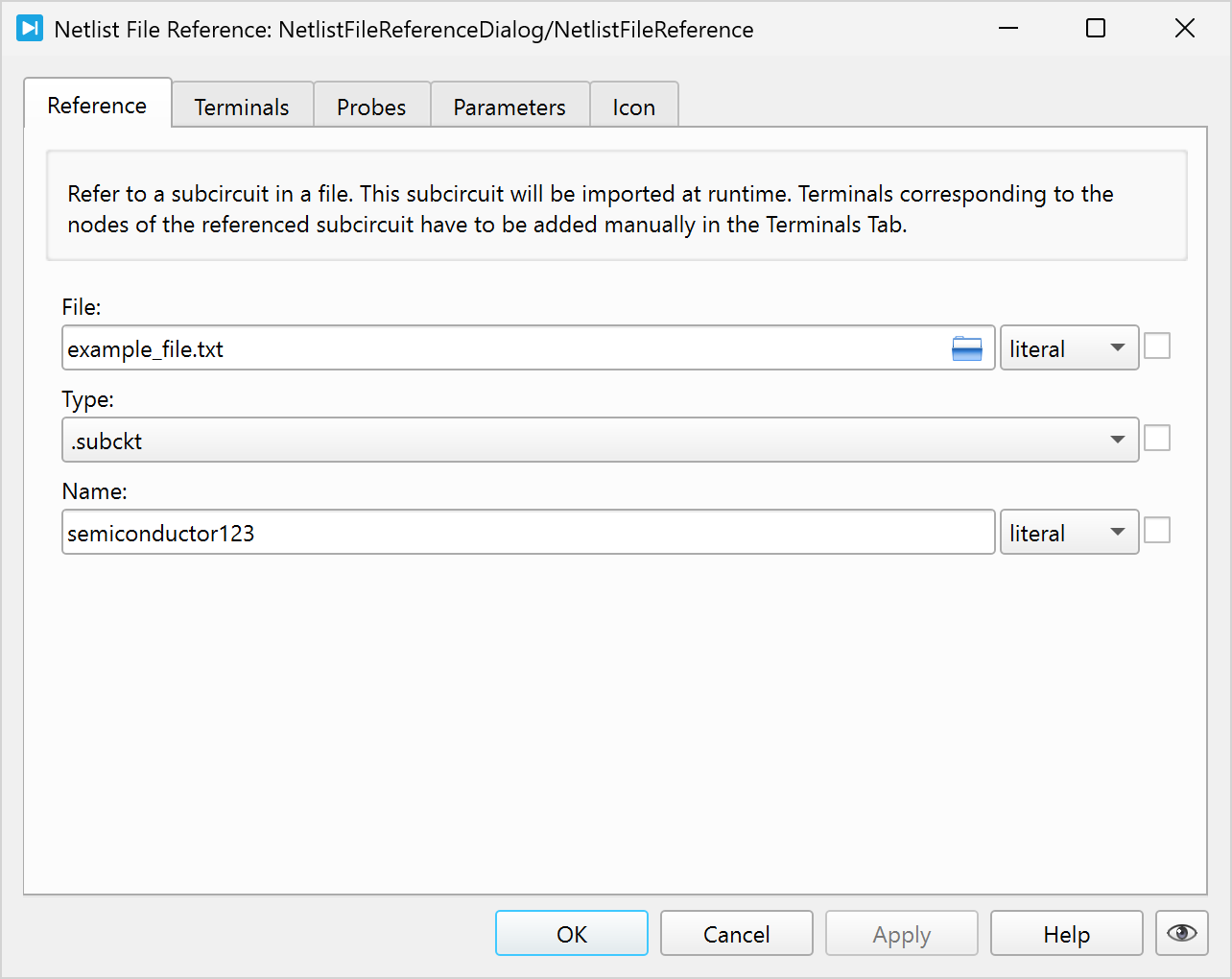Switch to the Terminals tab
This screenshot has width=1232, height=979.
coord(242,107)
